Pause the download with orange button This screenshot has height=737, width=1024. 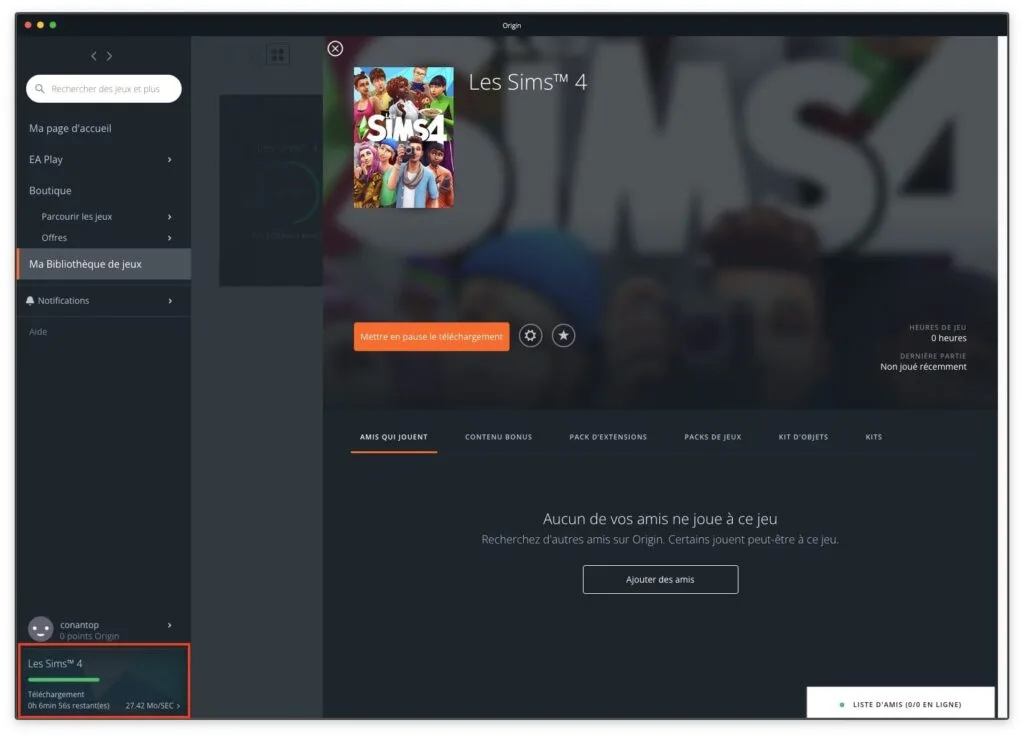[x=432, y=336]
